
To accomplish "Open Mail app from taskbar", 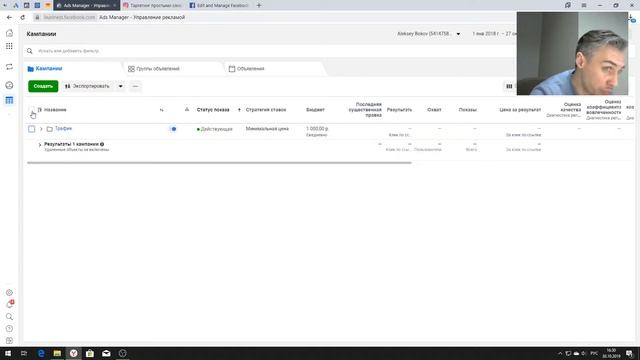I will coord(106,353).
